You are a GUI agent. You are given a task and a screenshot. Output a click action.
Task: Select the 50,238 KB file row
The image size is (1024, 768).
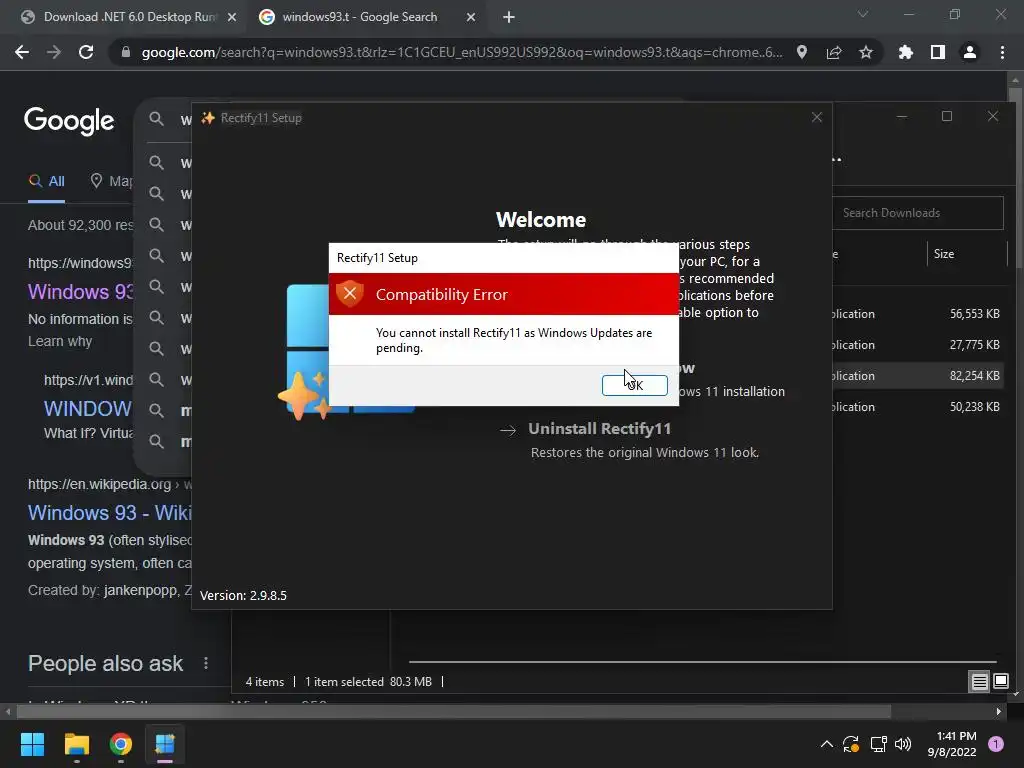(x=918, y=406)
